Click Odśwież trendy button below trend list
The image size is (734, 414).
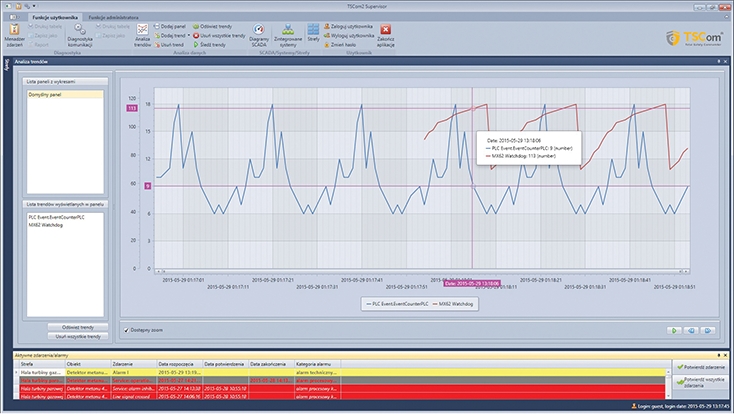pyautogui.click(x=78, y=327)
